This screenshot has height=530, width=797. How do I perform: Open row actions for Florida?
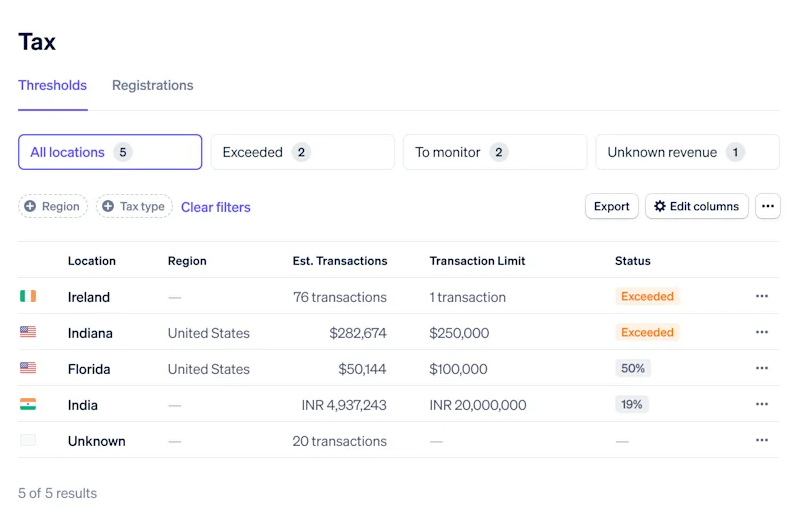pos(761,368)
